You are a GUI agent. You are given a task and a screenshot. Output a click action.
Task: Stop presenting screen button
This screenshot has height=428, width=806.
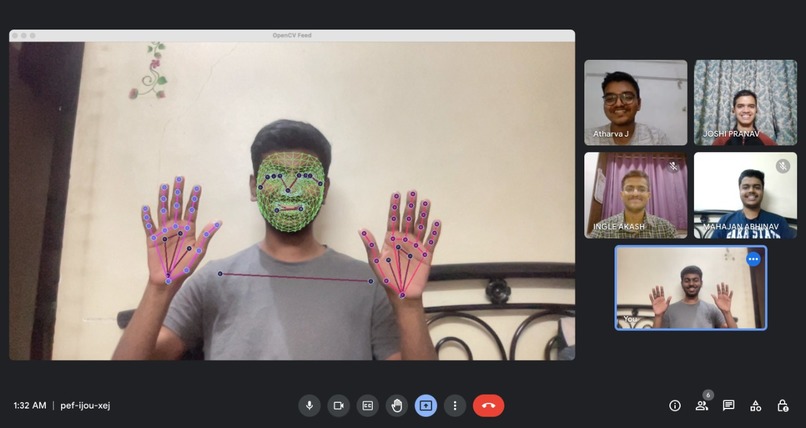pyautogui.click(x=426, y=405)
